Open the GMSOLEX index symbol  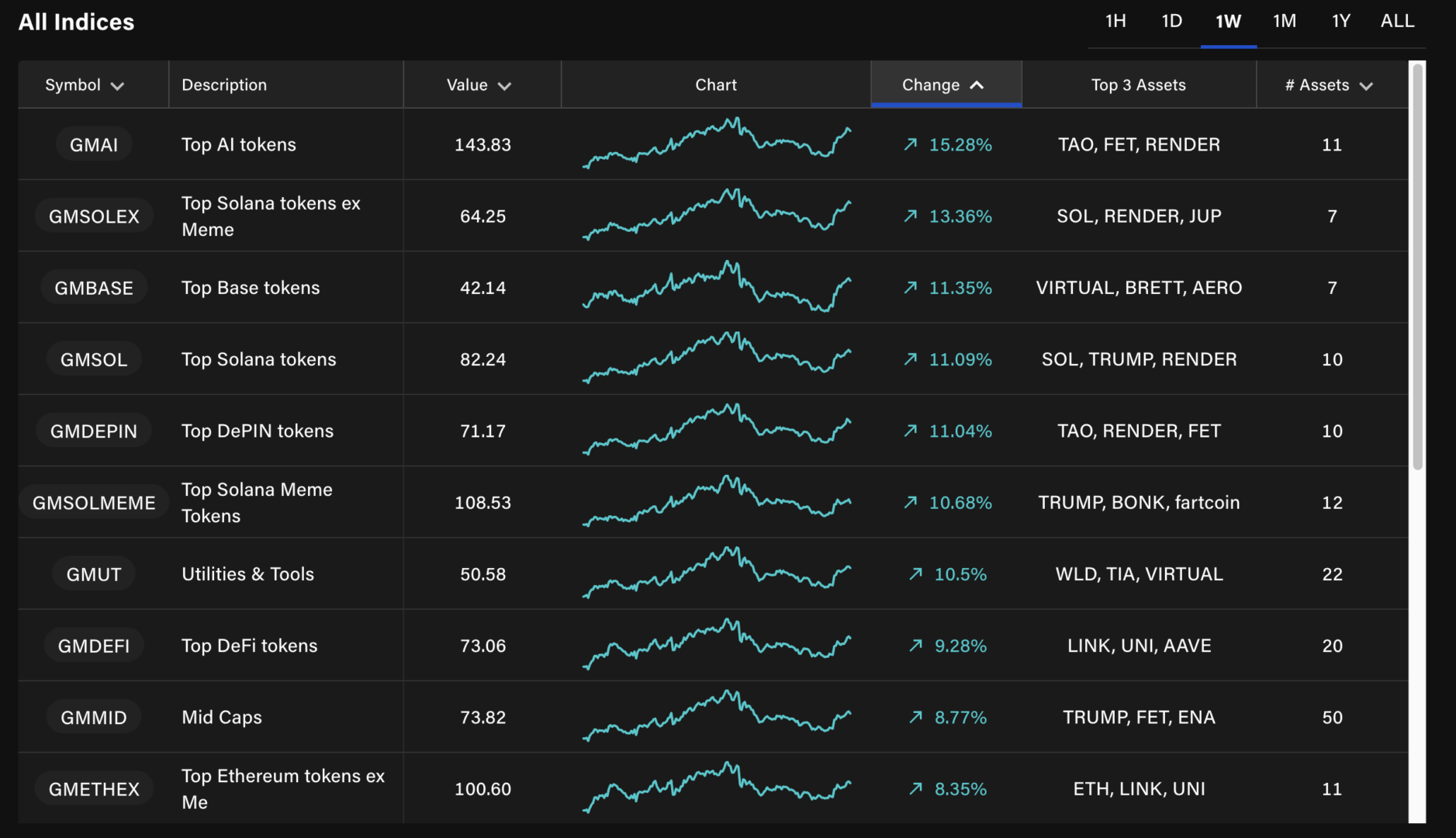(x=94, y=216)
